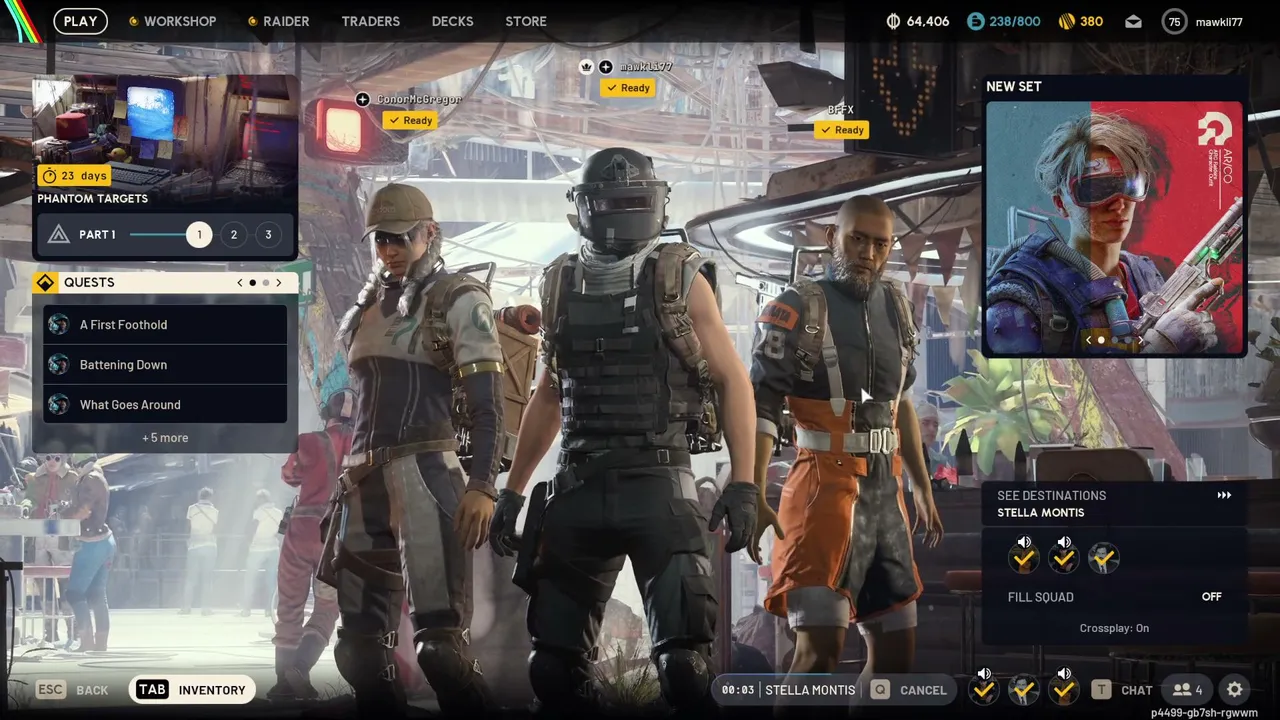This screenshot has height=720, width=1280.
Task: Open the PLAY tab
Action: (80, 21)
